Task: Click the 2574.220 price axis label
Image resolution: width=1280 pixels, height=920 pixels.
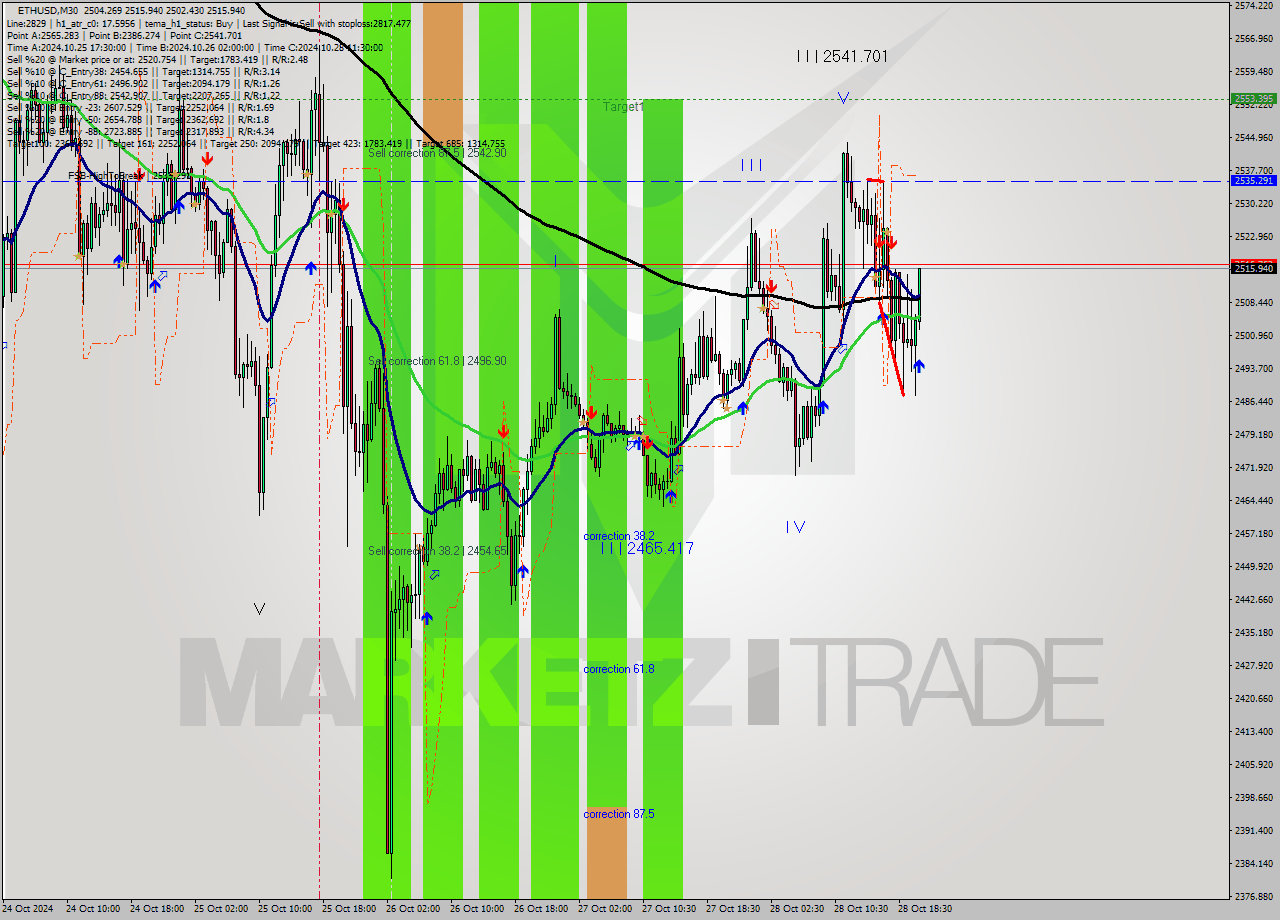Action: tap(1254, 6)
